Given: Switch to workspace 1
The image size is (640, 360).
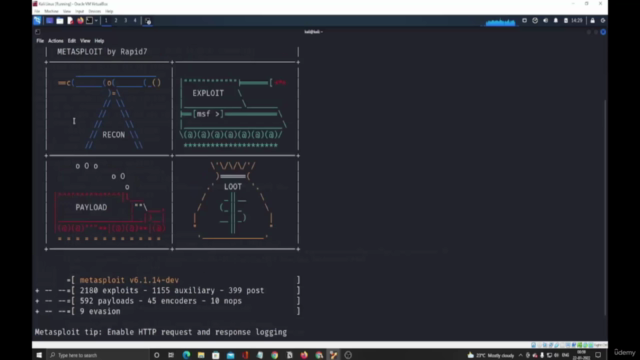Looking at the screenshot, I should coord(106,20).
